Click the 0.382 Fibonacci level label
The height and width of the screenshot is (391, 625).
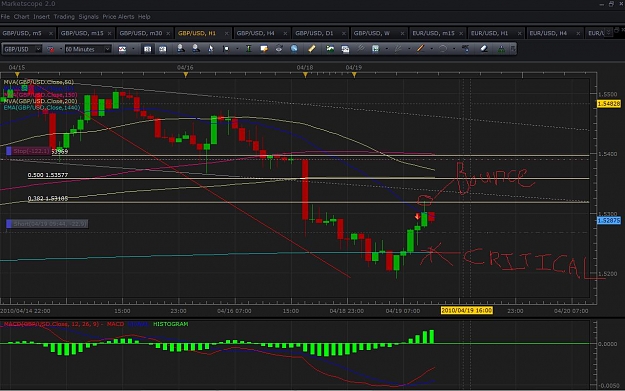click(48, 198)
